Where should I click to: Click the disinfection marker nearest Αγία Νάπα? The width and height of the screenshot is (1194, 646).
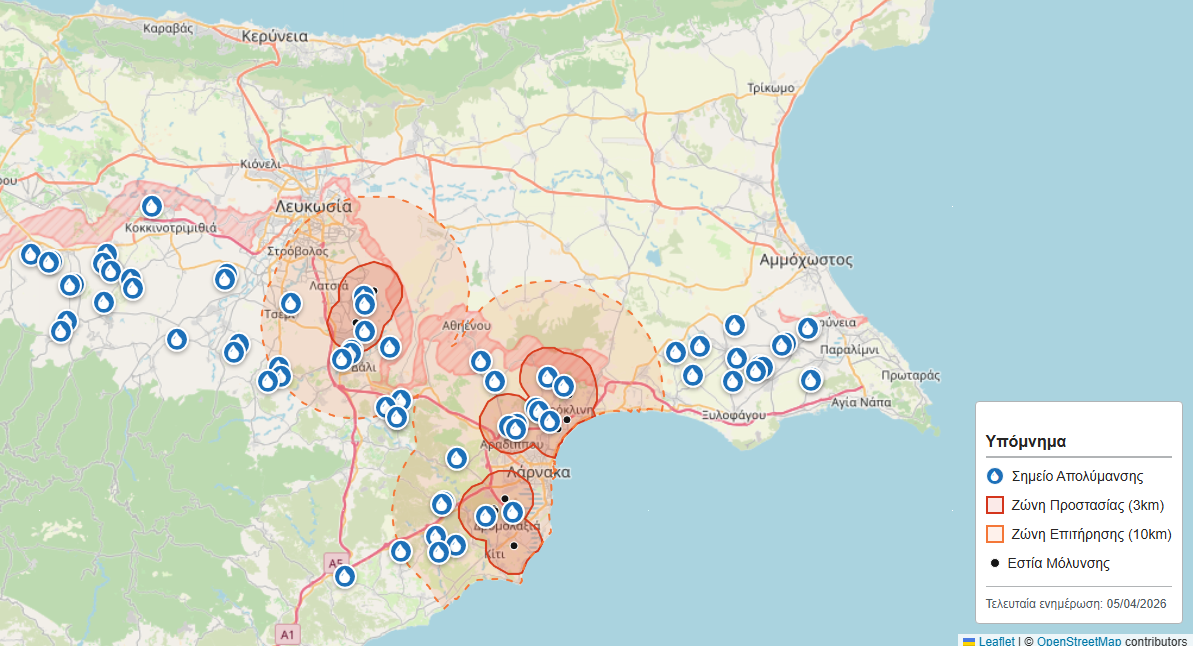tap(811, 380)
